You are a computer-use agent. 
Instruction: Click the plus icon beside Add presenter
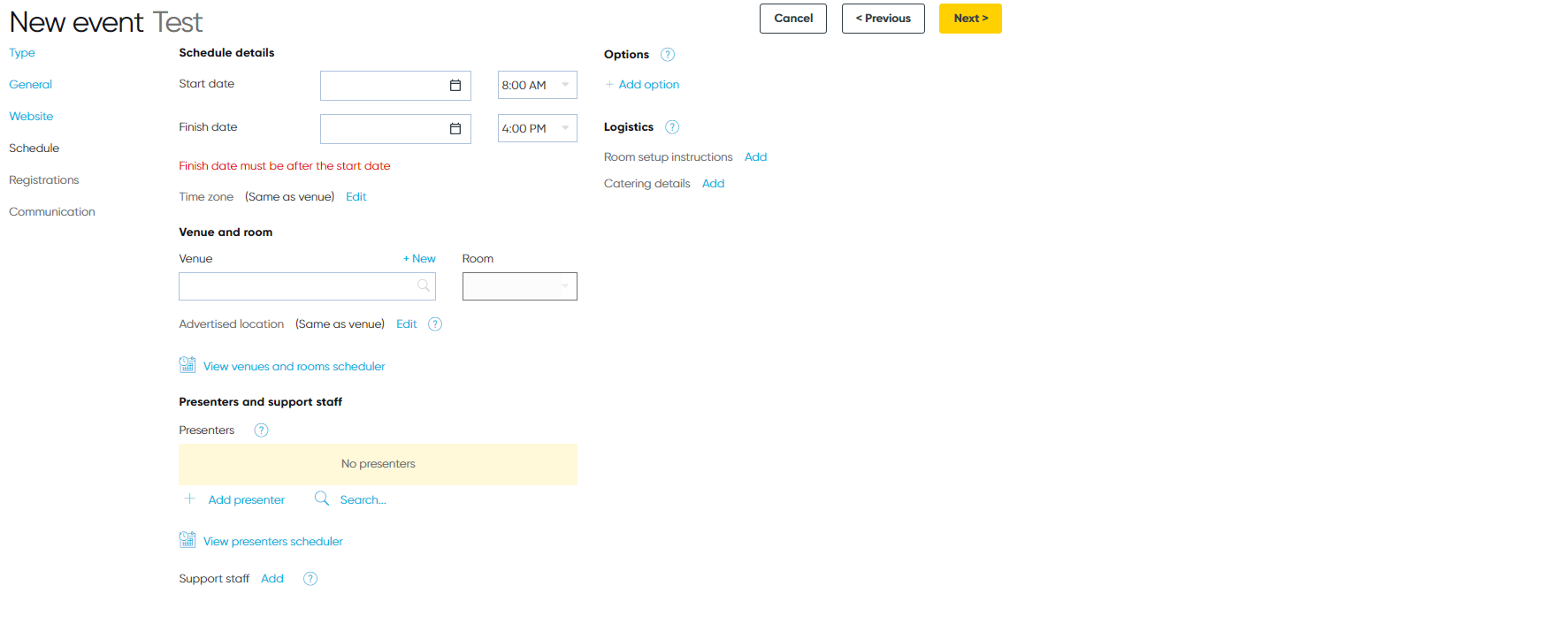coord(189,499)
